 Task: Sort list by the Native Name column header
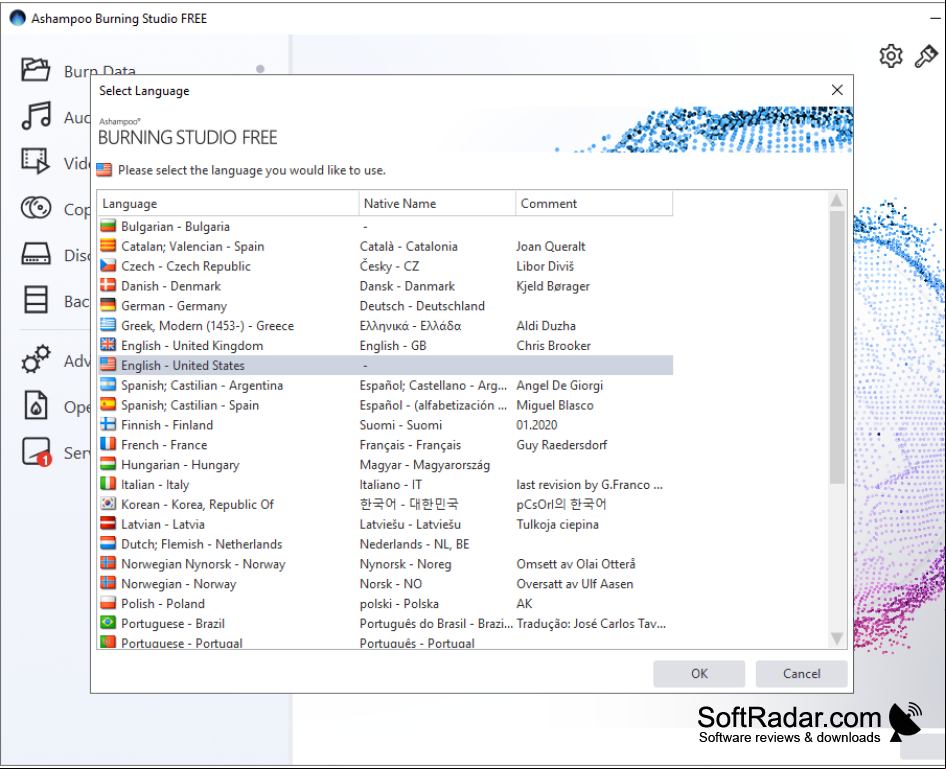[x=437, y=204]
